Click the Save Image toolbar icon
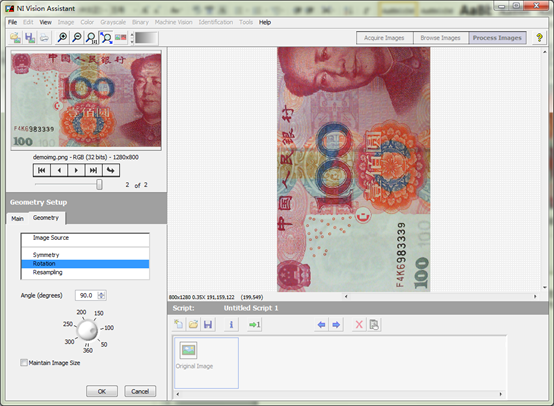The image size is (554, 406). (30, 37)
